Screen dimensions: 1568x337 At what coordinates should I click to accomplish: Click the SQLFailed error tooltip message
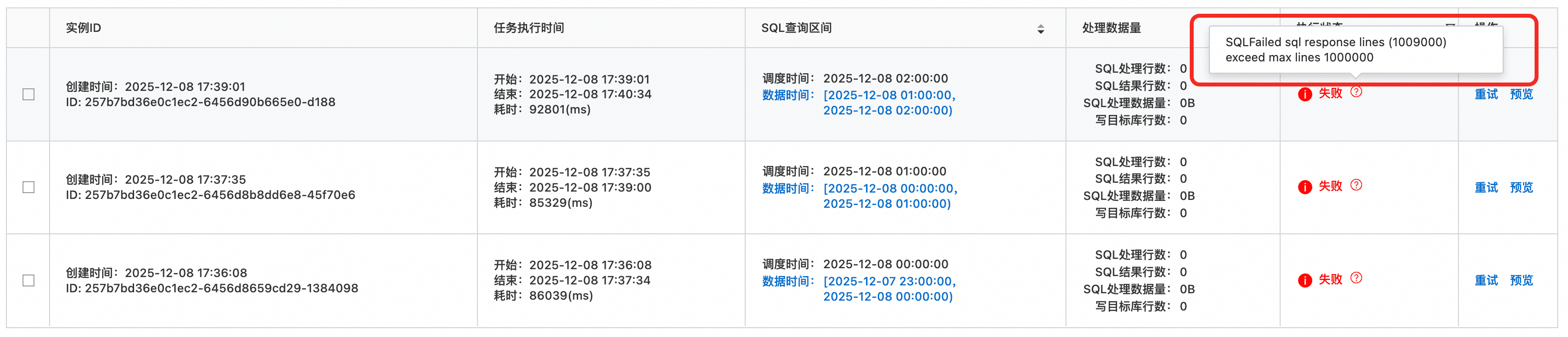[x=1336, y=50]
